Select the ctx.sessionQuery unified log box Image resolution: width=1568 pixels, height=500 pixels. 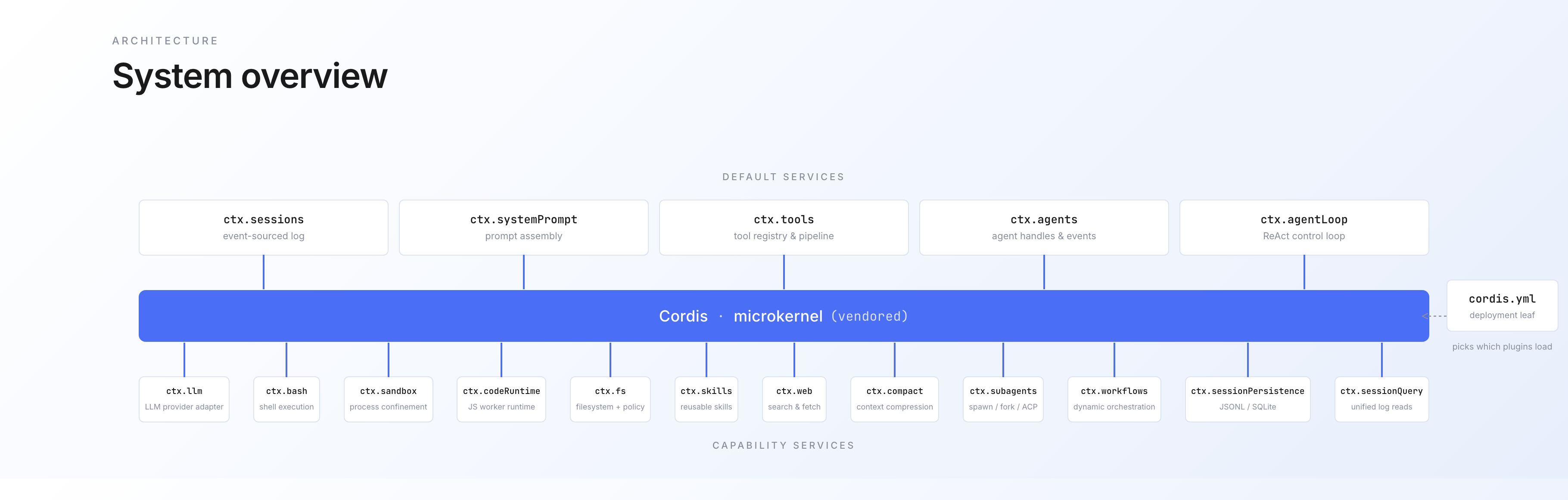pos(1381,399)
